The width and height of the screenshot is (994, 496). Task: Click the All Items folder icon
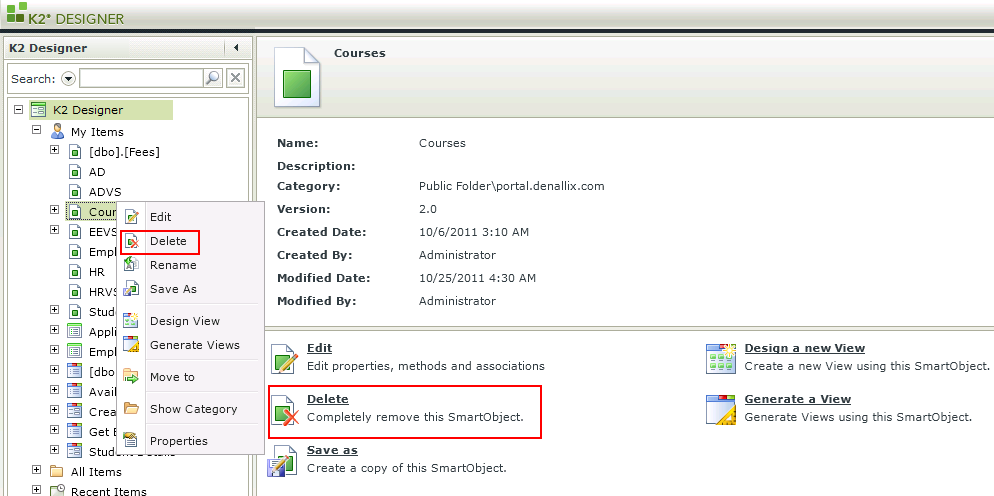57,472
